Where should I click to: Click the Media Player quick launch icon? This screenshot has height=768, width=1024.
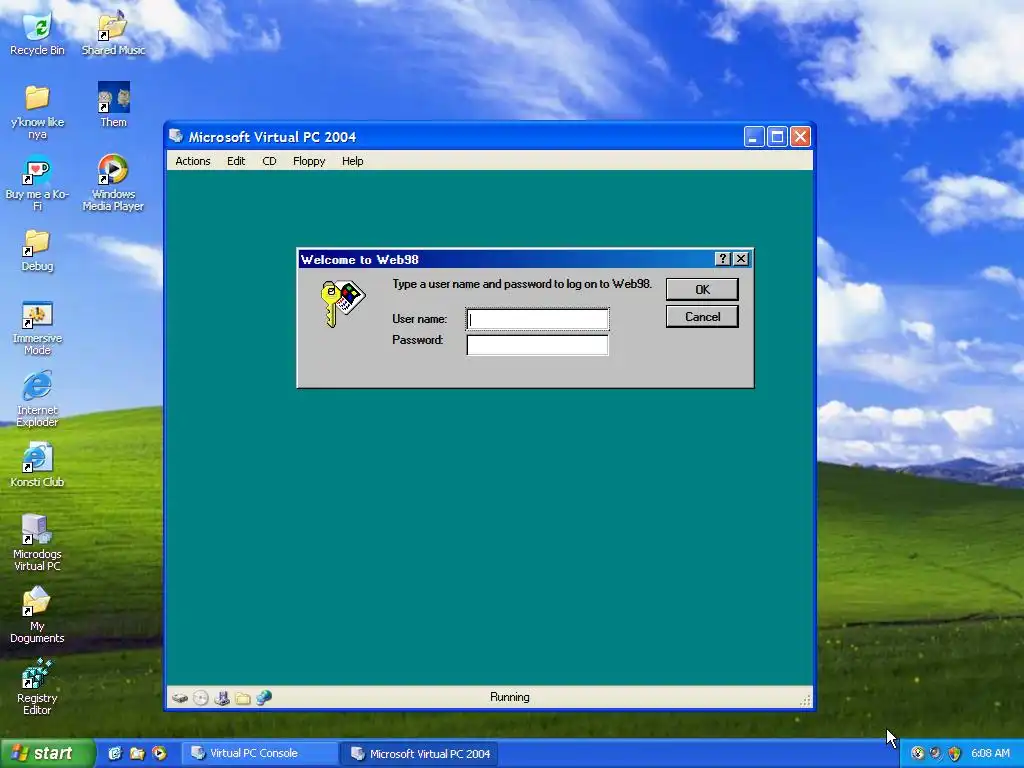click(159, 754)
